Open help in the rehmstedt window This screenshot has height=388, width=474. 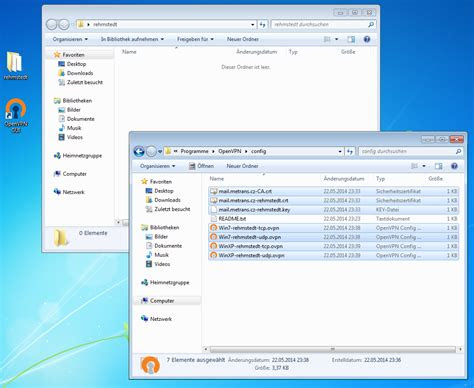[x=367, y=39]
